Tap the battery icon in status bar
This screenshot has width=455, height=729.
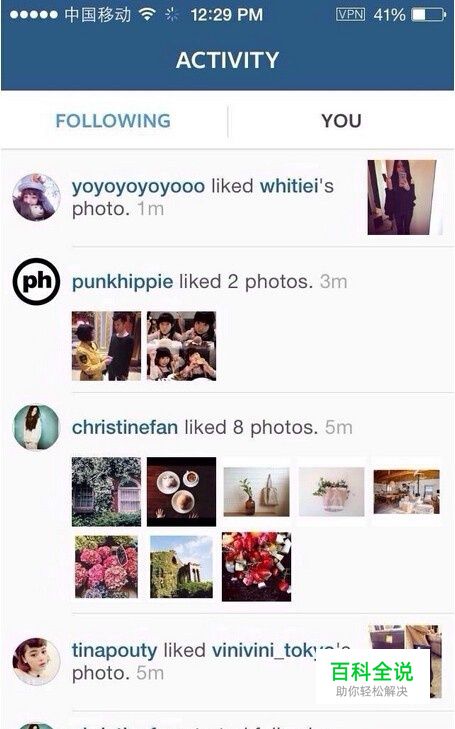[429, 15]
